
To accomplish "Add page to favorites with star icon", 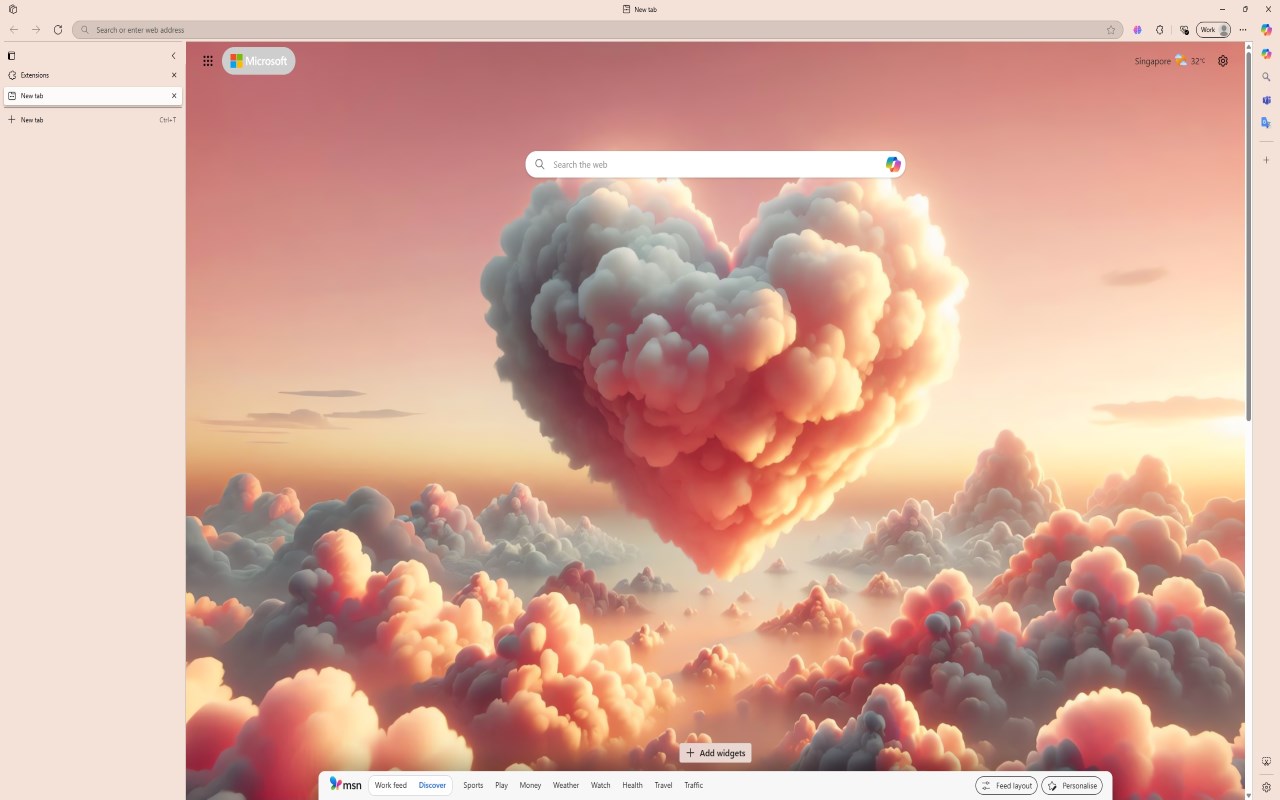I will [1111, 30].
